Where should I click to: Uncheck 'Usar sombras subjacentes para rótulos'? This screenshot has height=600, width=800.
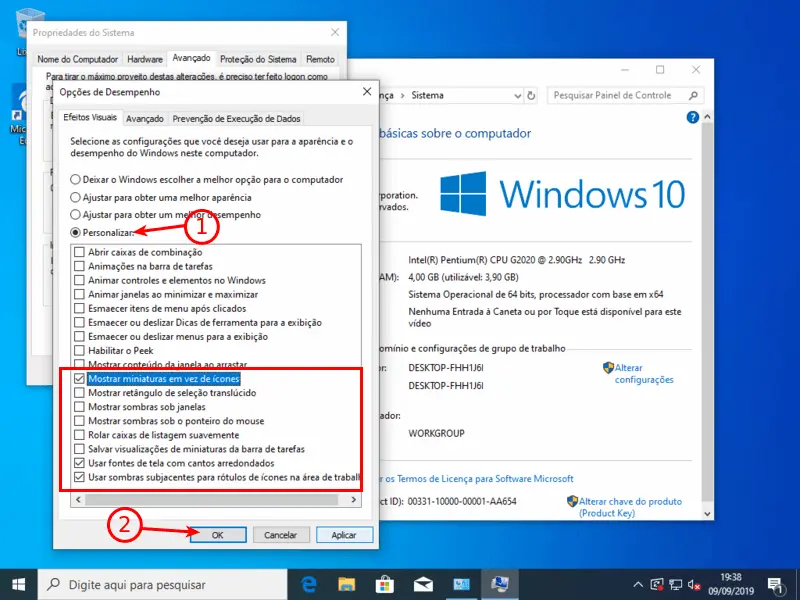coord(79,478)
